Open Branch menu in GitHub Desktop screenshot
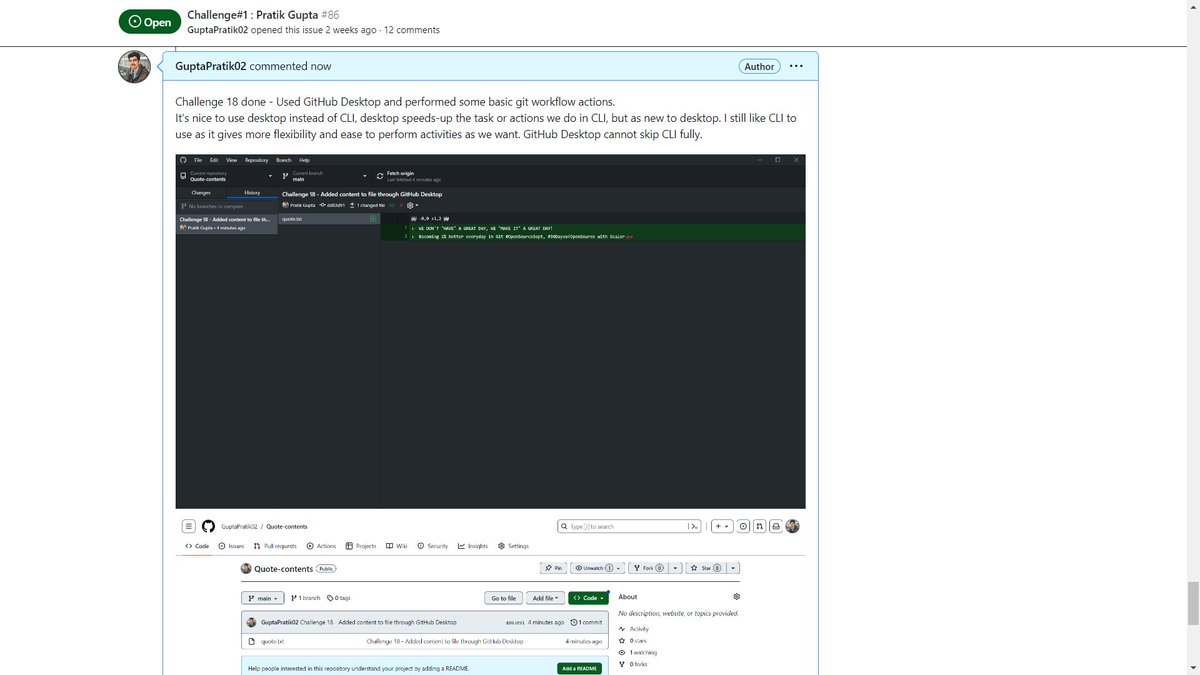The image size is (1200, 675). coord(283,160)
